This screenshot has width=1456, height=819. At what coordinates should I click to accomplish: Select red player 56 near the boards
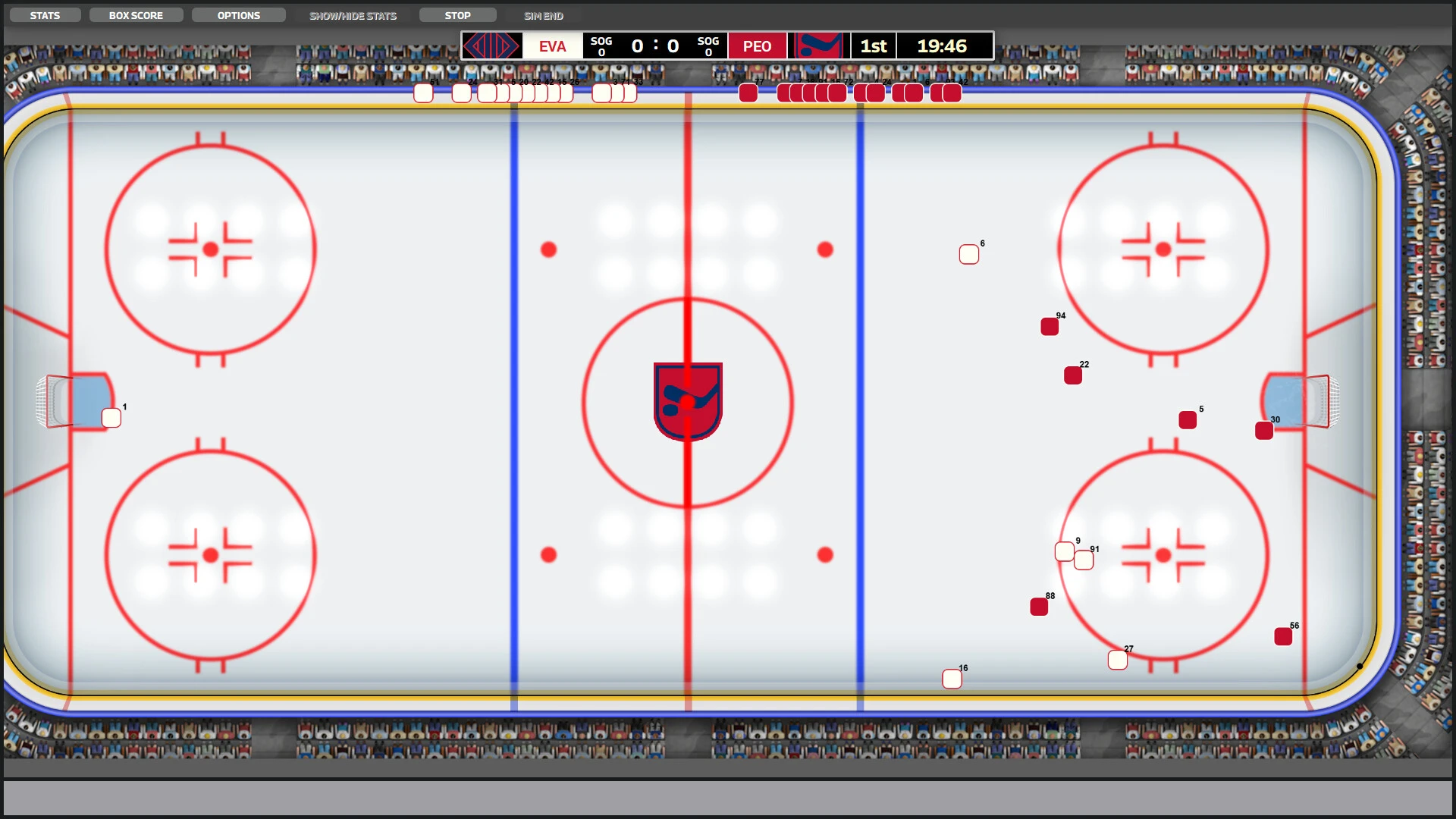click(x=1284, y=636)
